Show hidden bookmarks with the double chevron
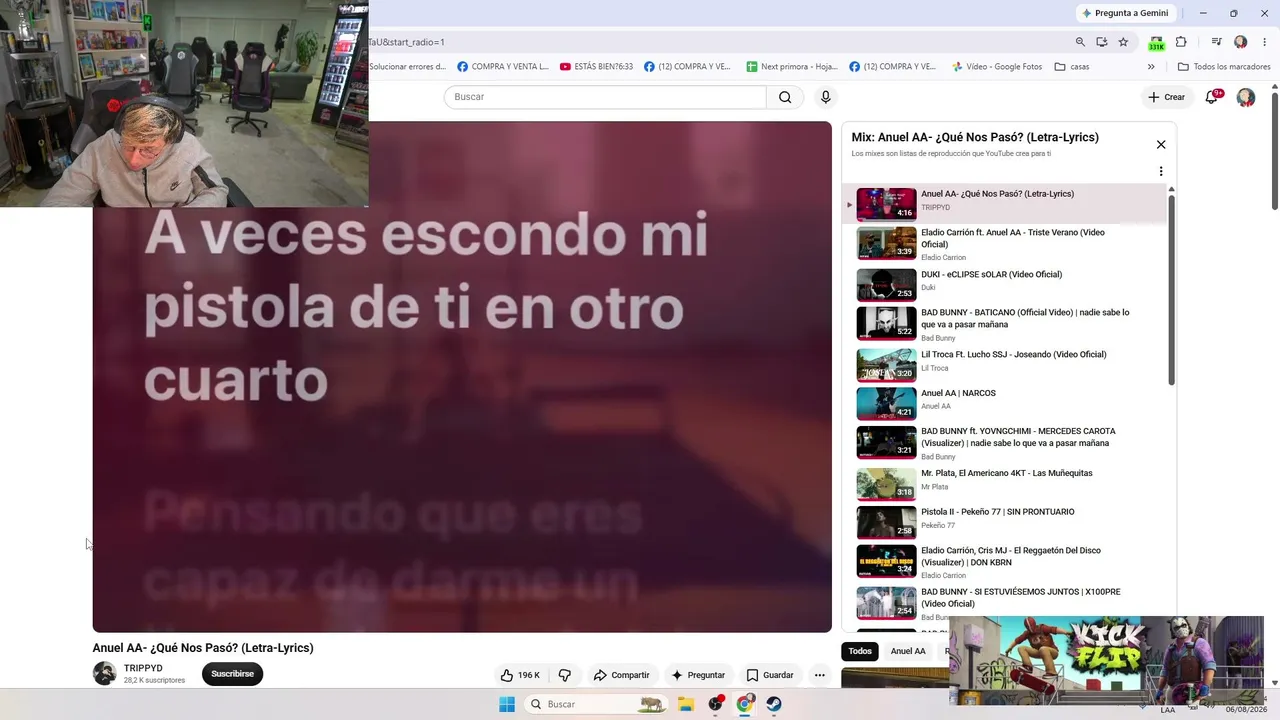Screen dimensions: 1280x720 click(1151, 67)
